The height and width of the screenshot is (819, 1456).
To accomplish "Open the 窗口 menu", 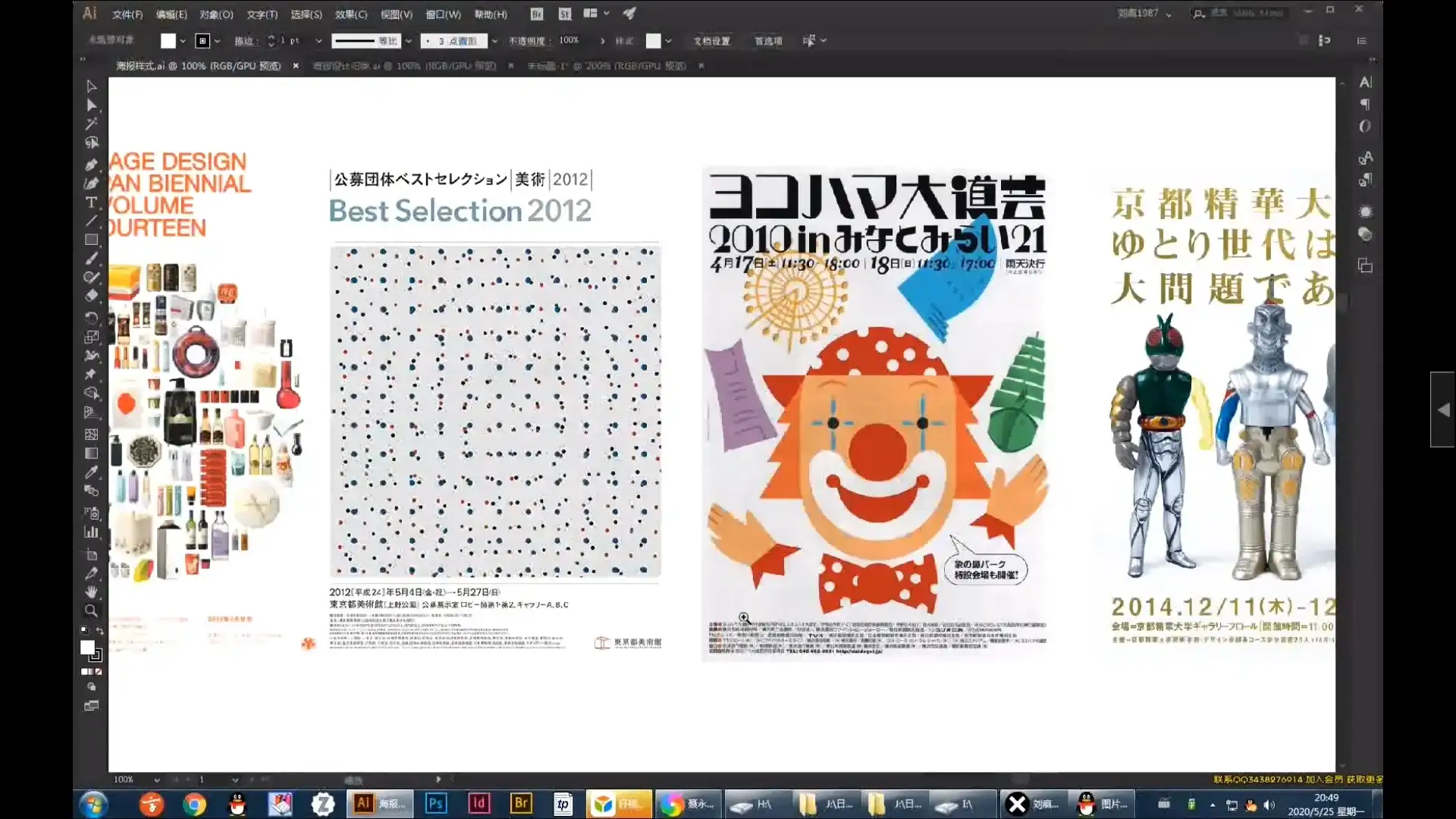I will [x=447, y=14].
